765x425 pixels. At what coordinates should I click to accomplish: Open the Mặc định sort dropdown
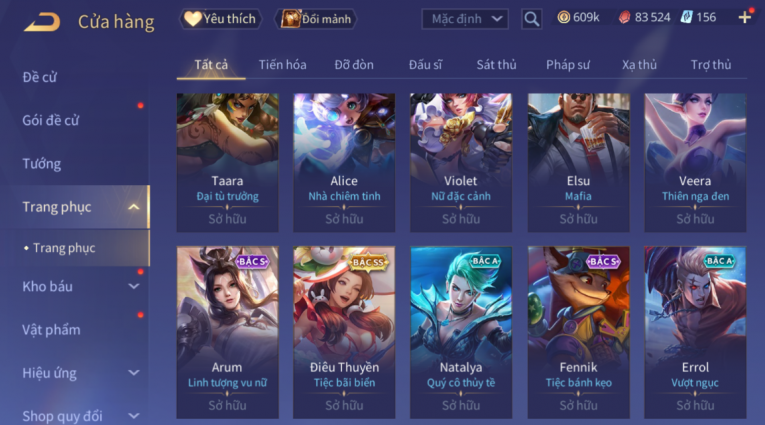coord(465,19)
